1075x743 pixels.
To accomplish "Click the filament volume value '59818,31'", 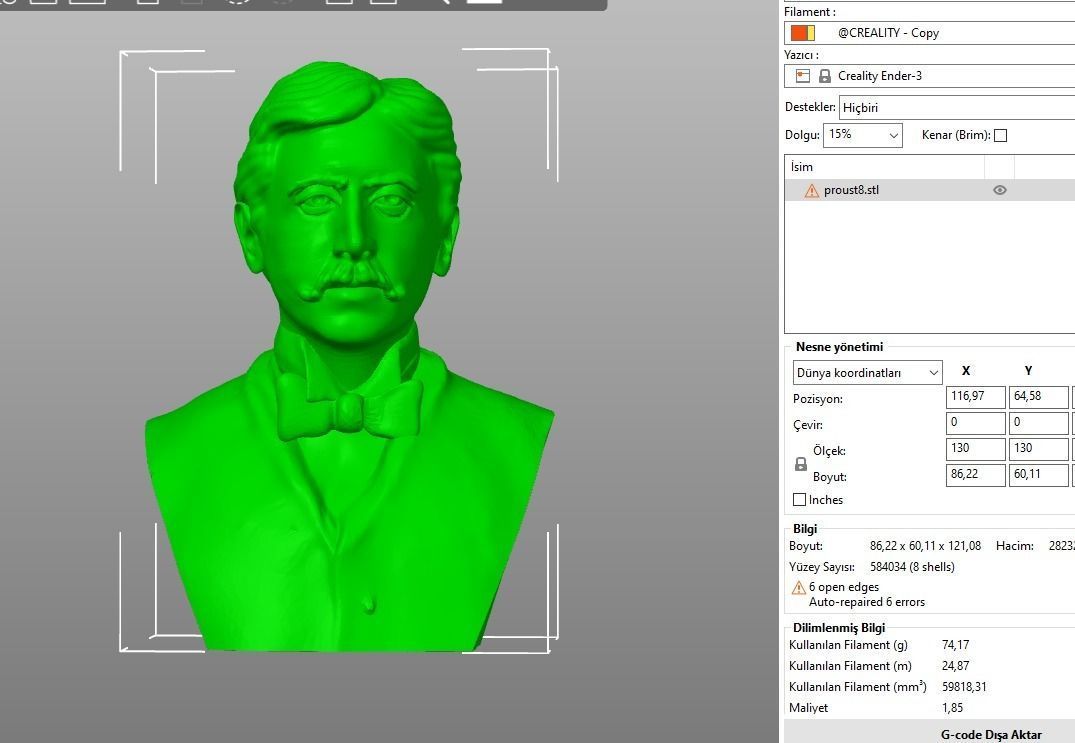I will pos(964,687).
